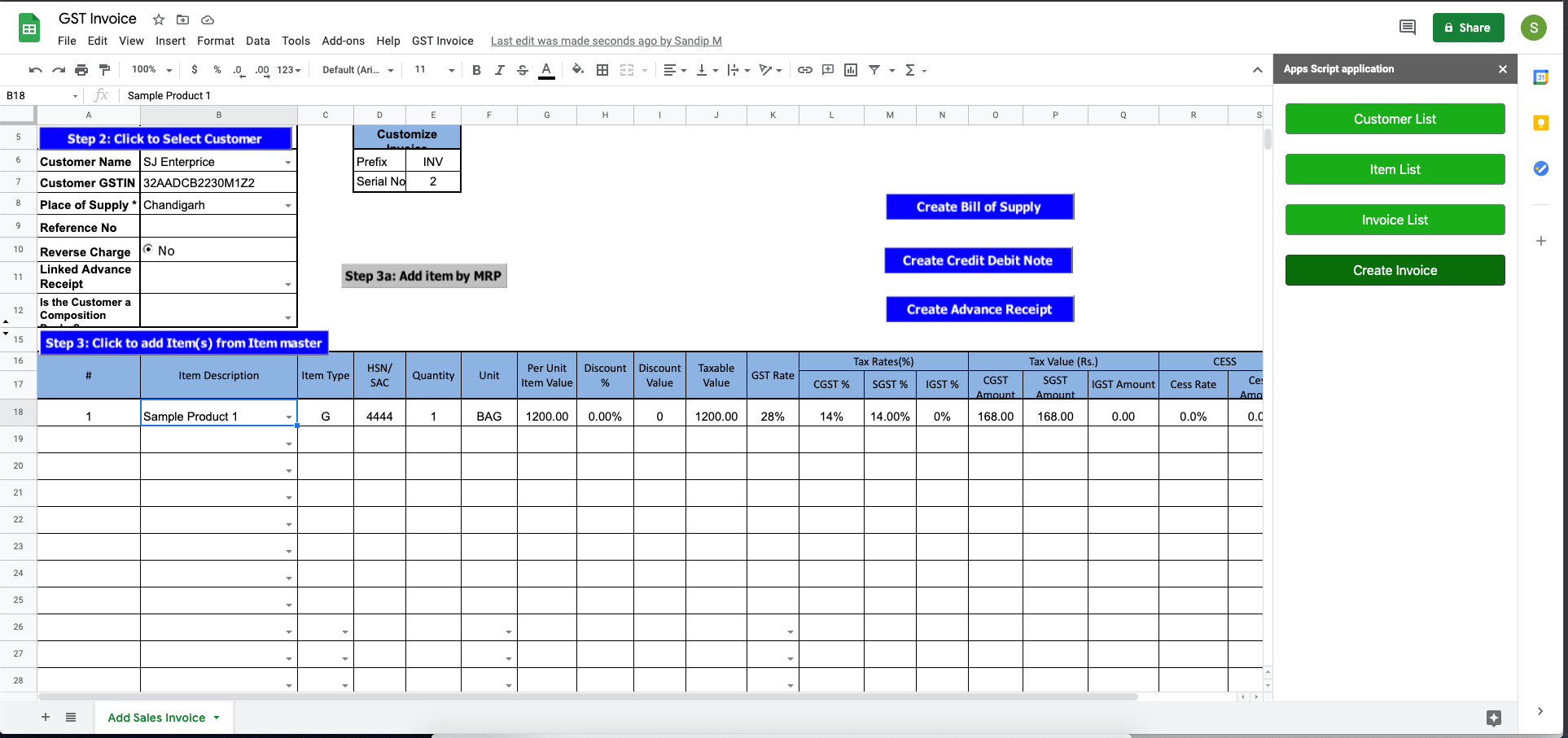Toggle bold formatting

476,70
